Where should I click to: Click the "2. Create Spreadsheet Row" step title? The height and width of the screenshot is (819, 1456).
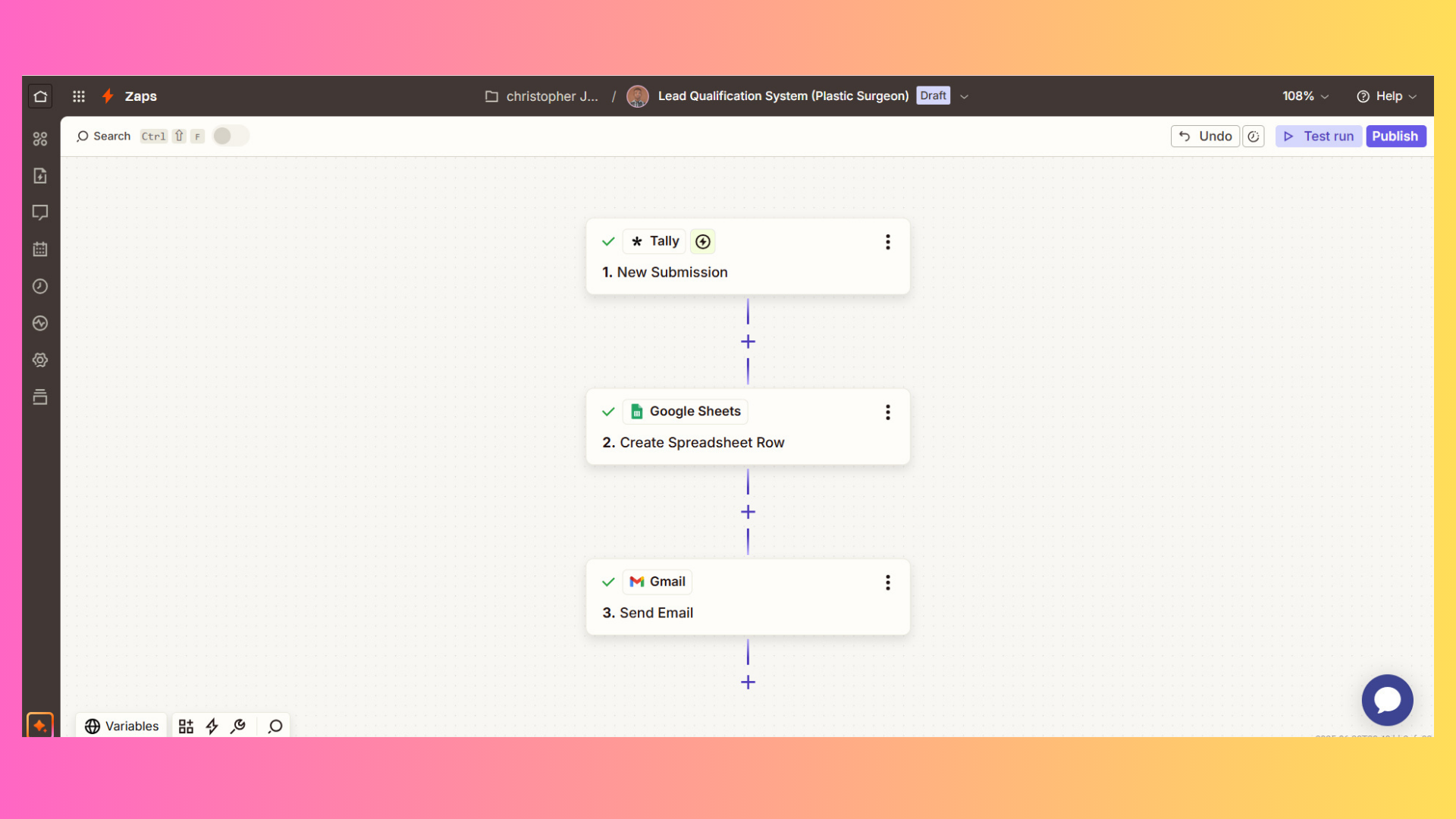[x=693, y=442]
